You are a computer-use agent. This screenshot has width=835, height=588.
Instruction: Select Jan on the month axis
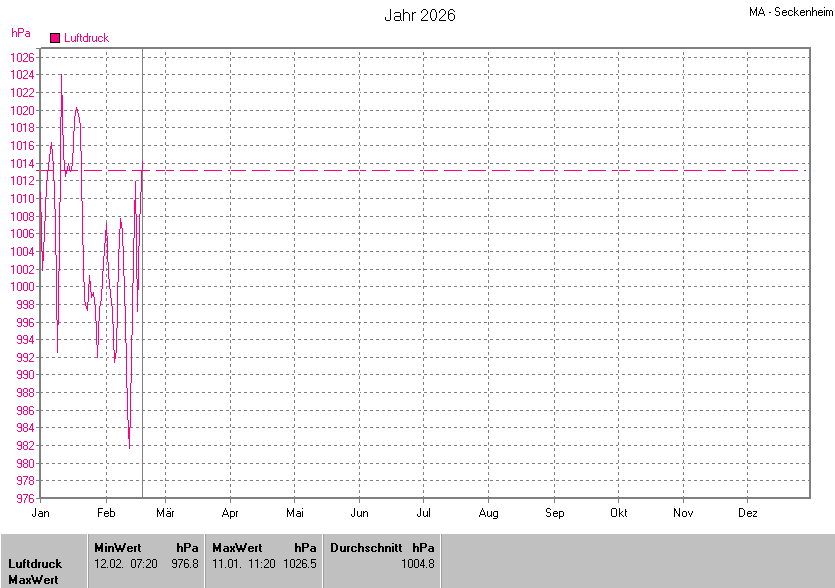(x=41, y=513)
